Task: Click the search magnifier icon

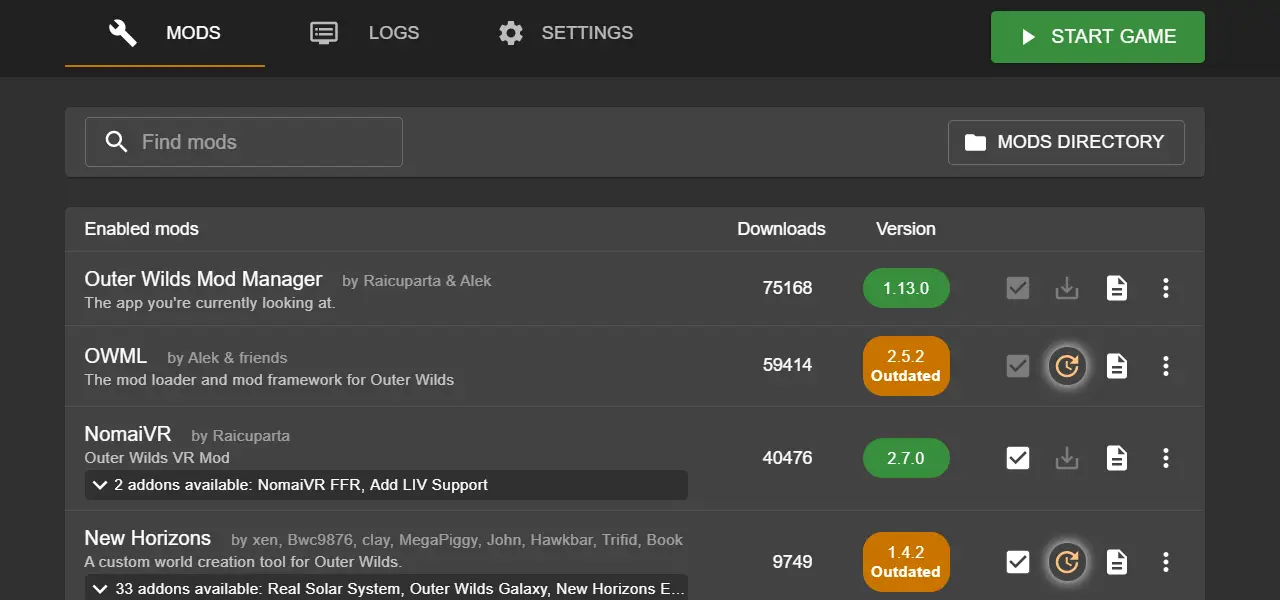Action: coord(117,142)
